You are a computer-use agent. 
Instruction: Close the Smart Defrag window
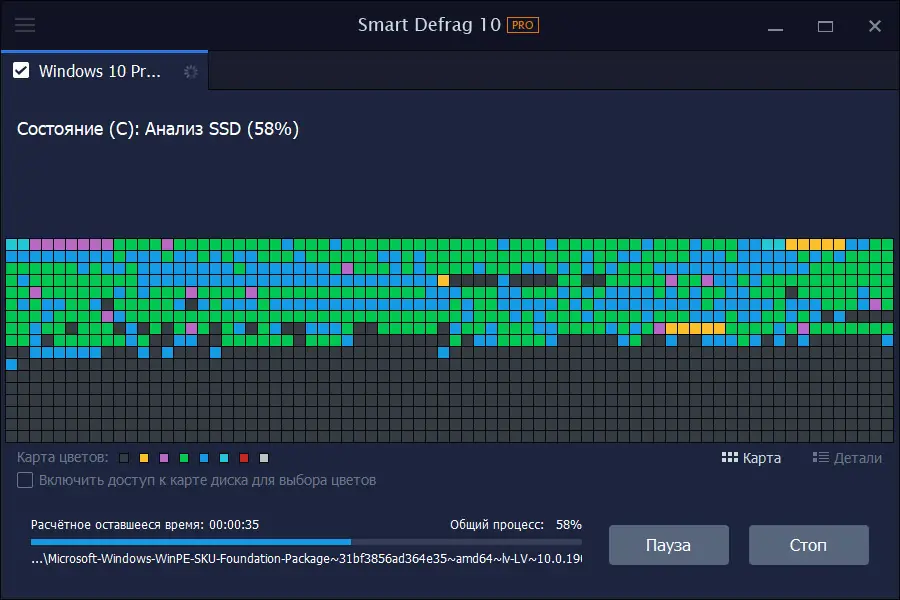(875, 26)
